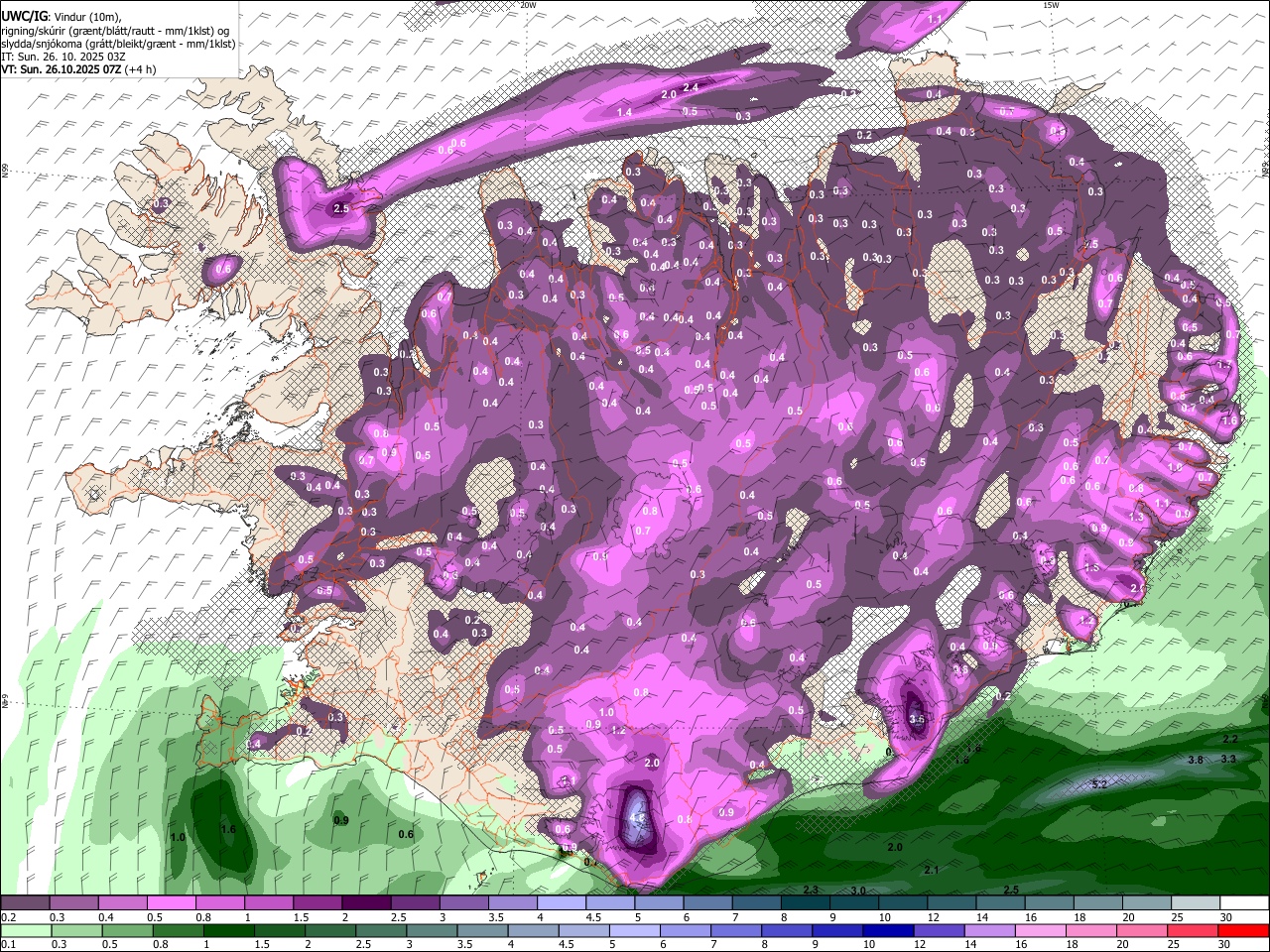Click the darkest green 1 rain-scale swatch
This screenshot has width=1270, height=952.
pyautogui.click(x=228, y=931)
